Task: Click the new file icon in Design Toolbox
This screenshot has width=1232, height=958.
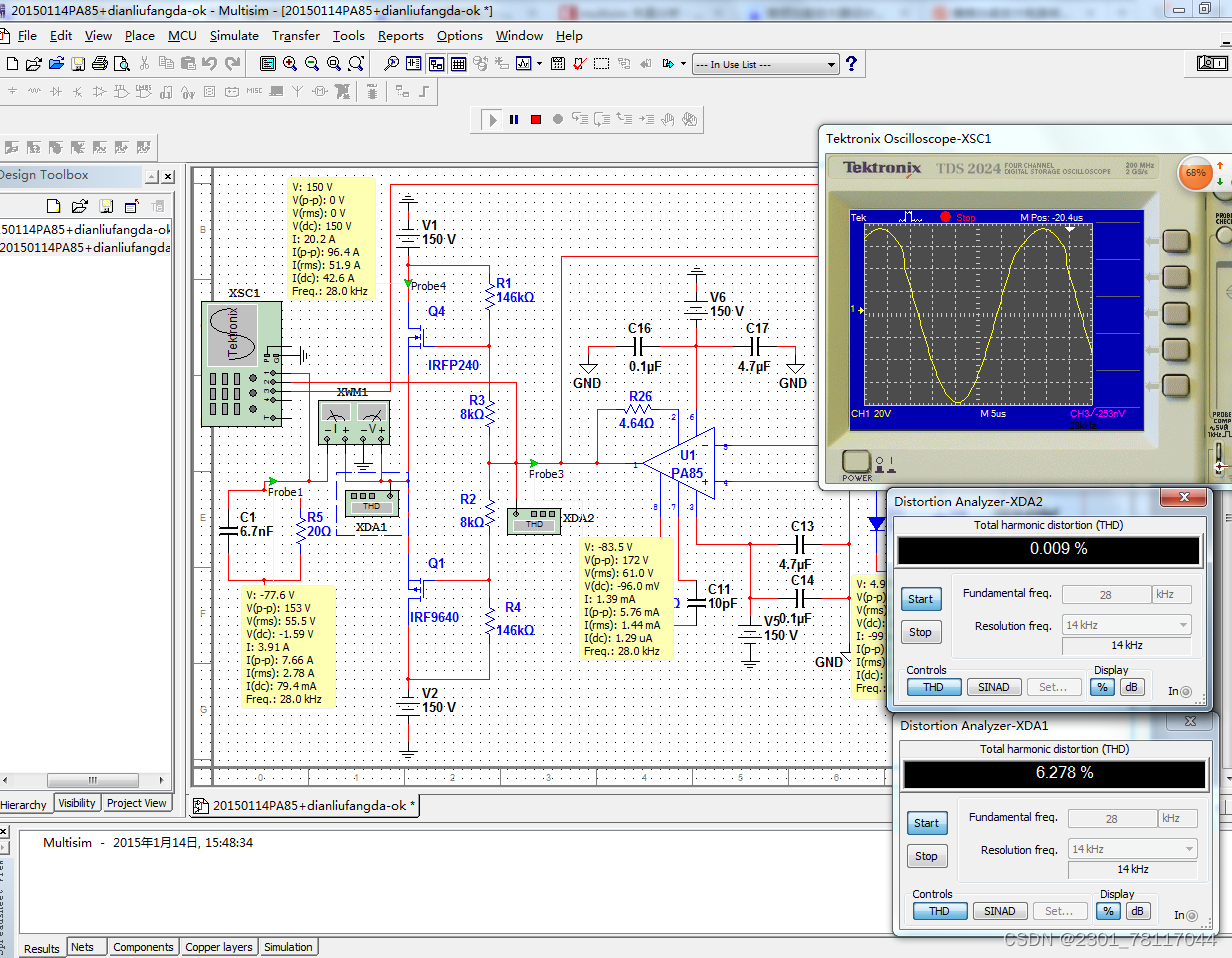Action: (x=56, y=206)
